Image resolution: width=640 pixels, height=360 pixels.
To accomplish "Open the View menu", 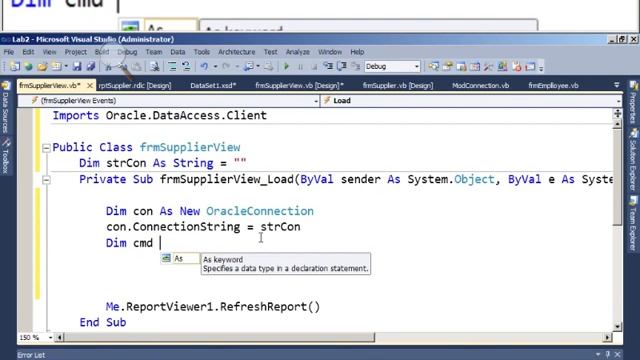I will click(x=49, y=52).
